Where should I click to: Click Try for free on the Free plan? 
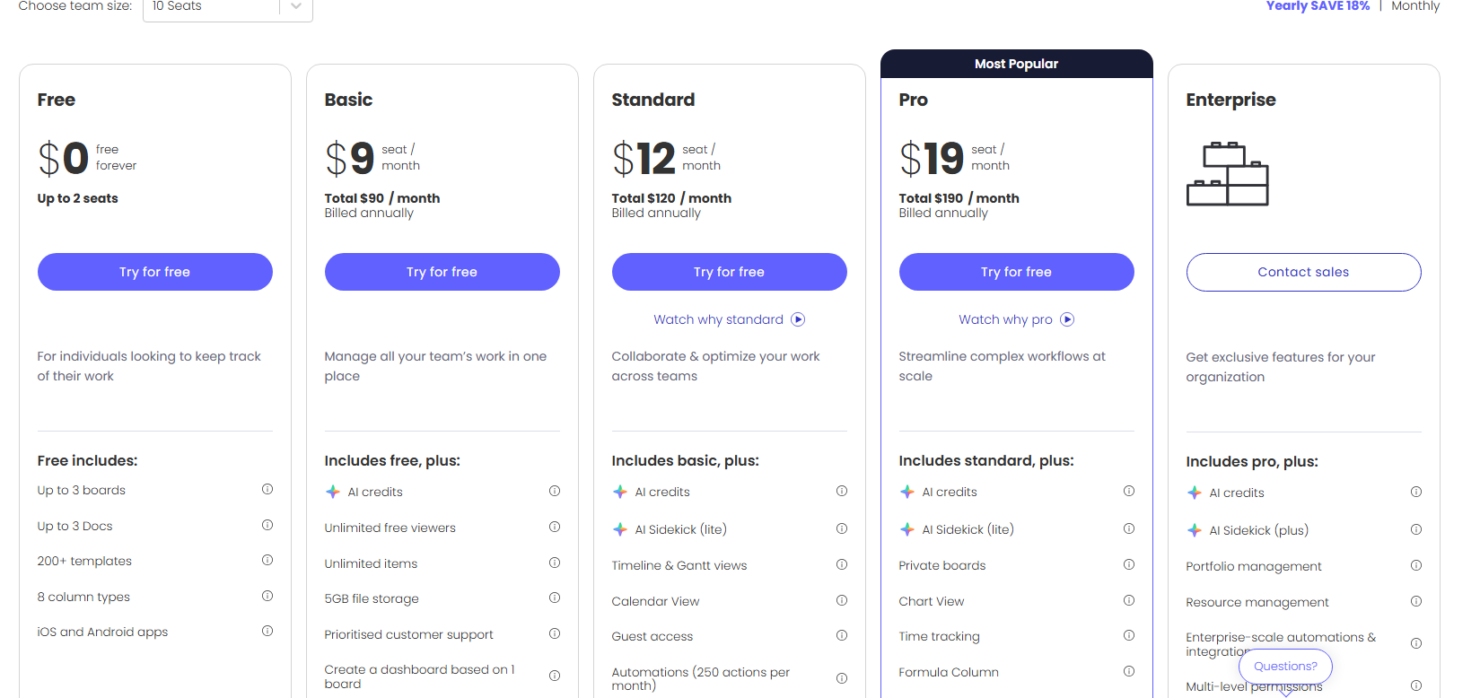(x=154, y=271)
